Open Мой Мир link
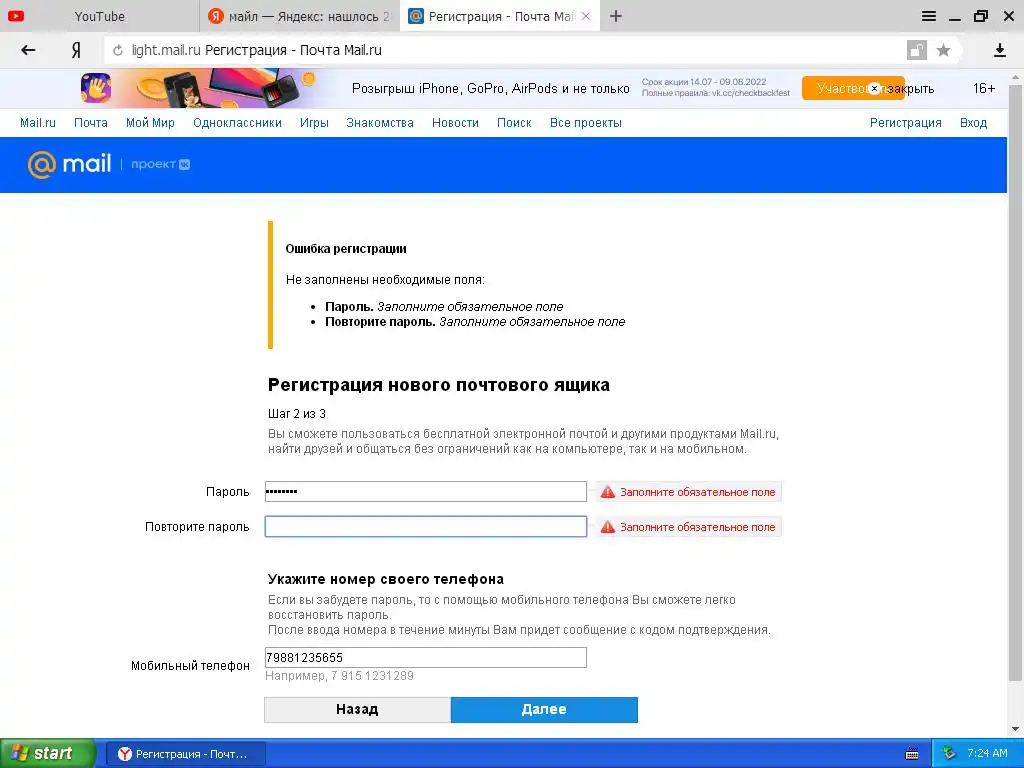The image size is (1024, 768). tap(150, 123)
